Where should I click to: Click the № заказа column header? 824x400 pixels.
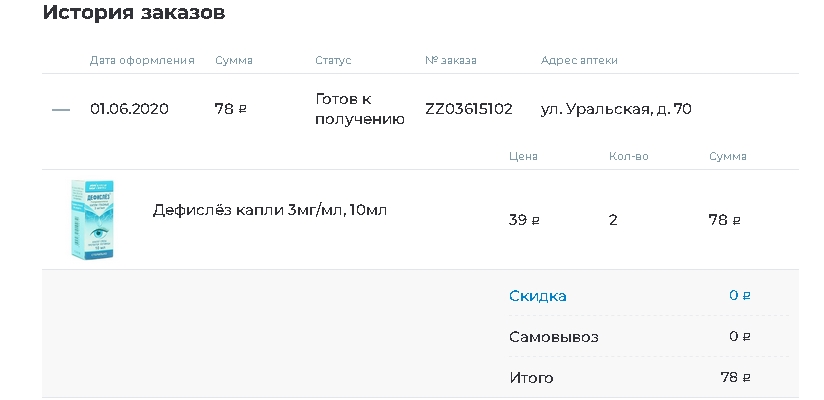451,60
